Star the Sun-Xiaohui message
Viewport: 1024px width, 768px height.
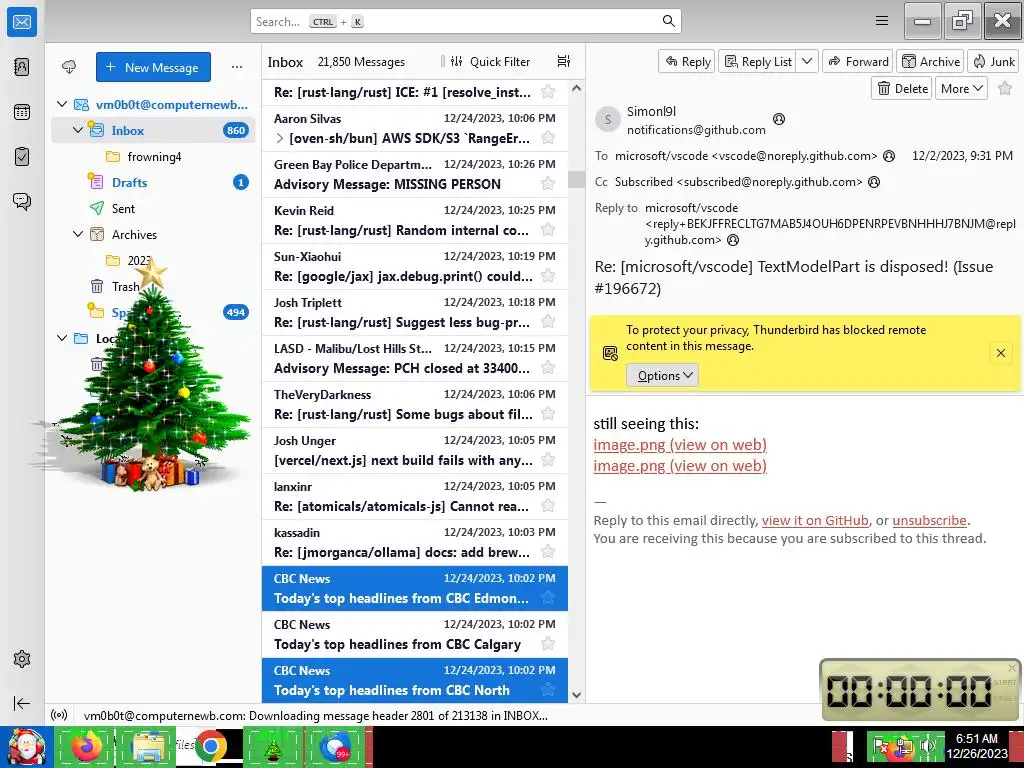click(x=548, y=276)
